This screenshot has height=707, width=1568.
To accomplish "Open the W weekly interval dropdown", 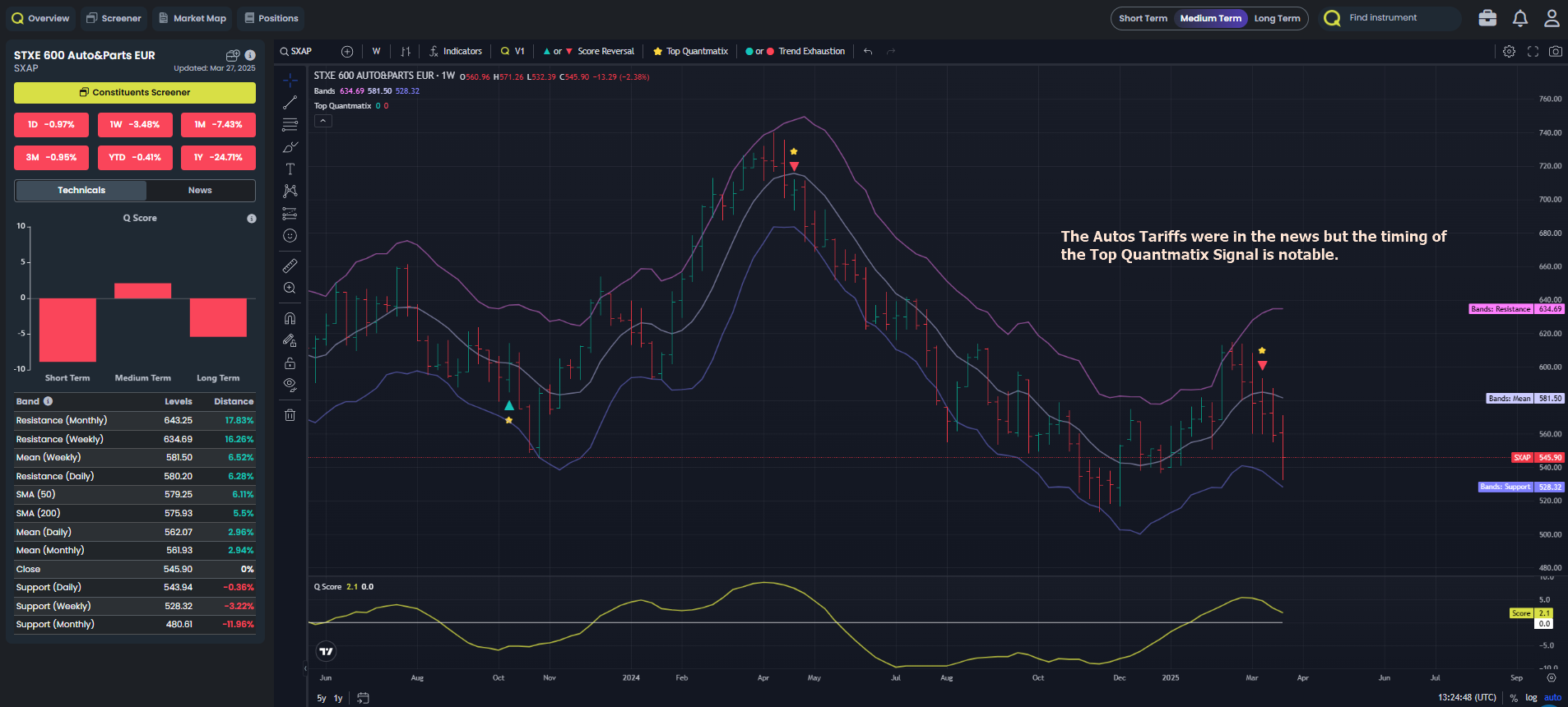I will (x=376, y=51).
